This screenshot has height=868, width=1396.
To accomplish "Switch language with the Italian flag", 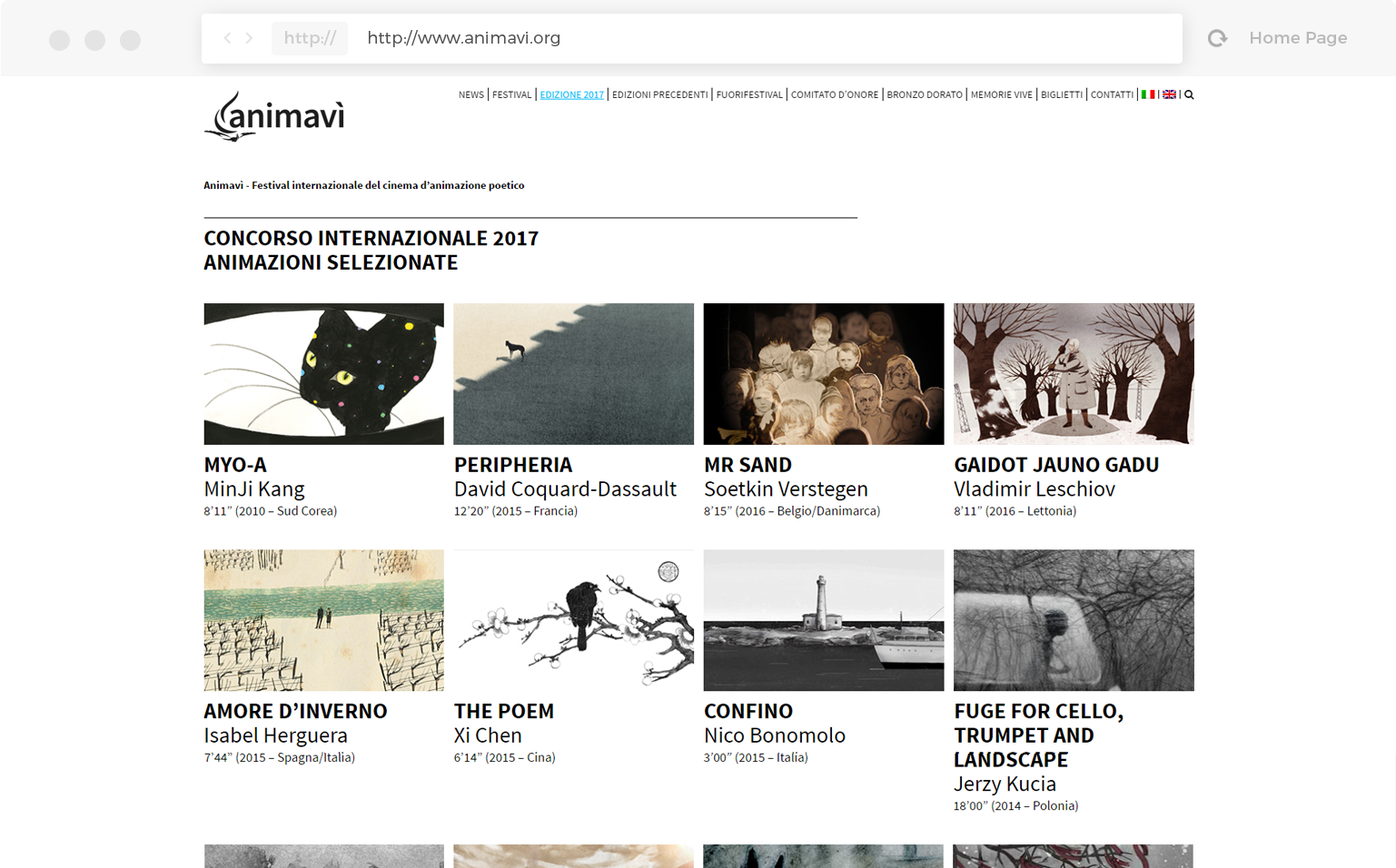I will (x=1148, y=94).
